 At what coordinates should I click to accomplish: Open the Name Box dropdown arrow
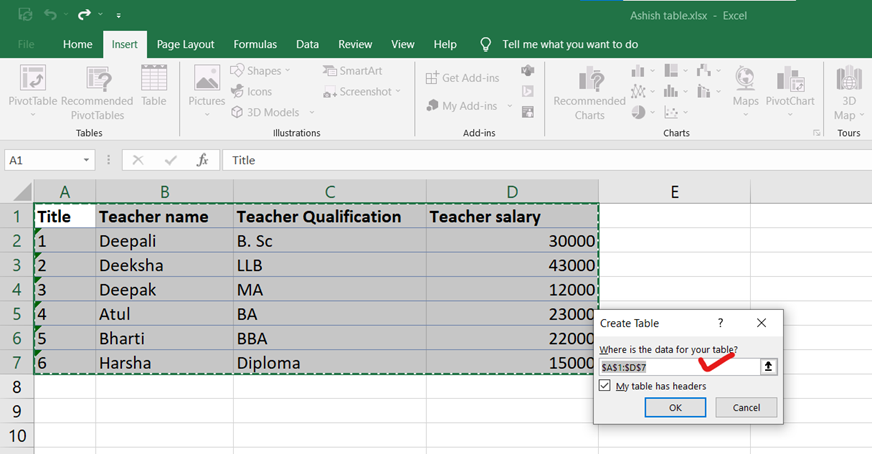tap(87, 160)
